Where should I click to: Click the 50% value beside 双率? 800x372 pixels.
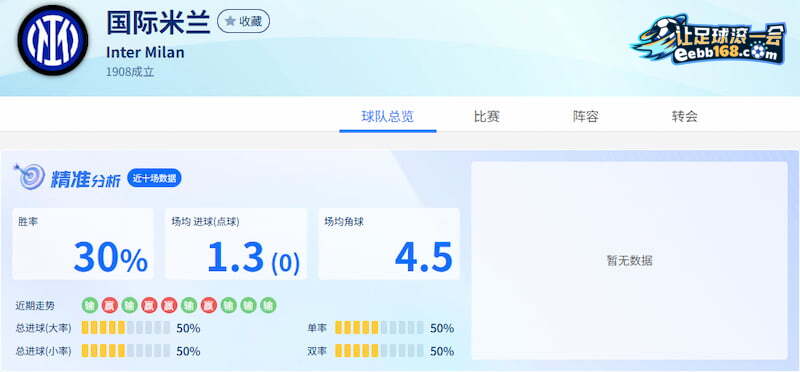click(x=442, y=352)
